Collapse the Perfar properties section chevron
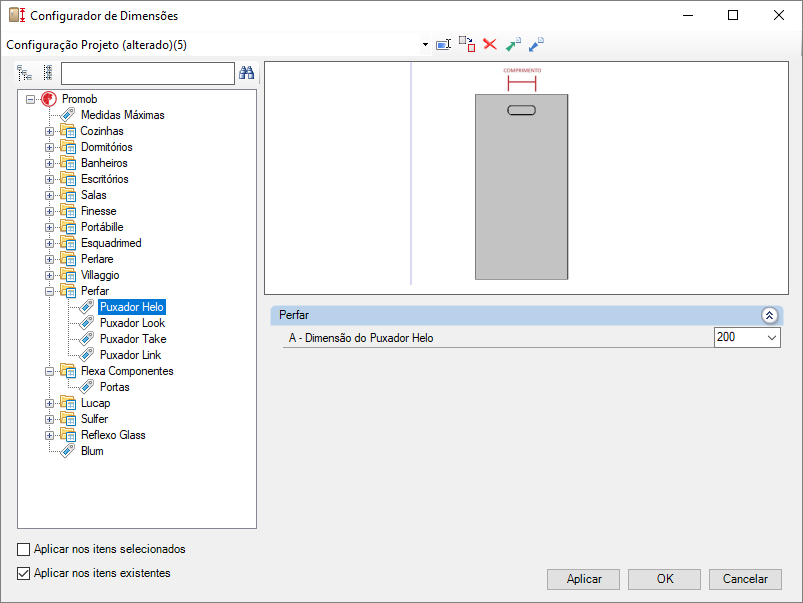Viewport: 803px width, 603px height. coord(769,315)
